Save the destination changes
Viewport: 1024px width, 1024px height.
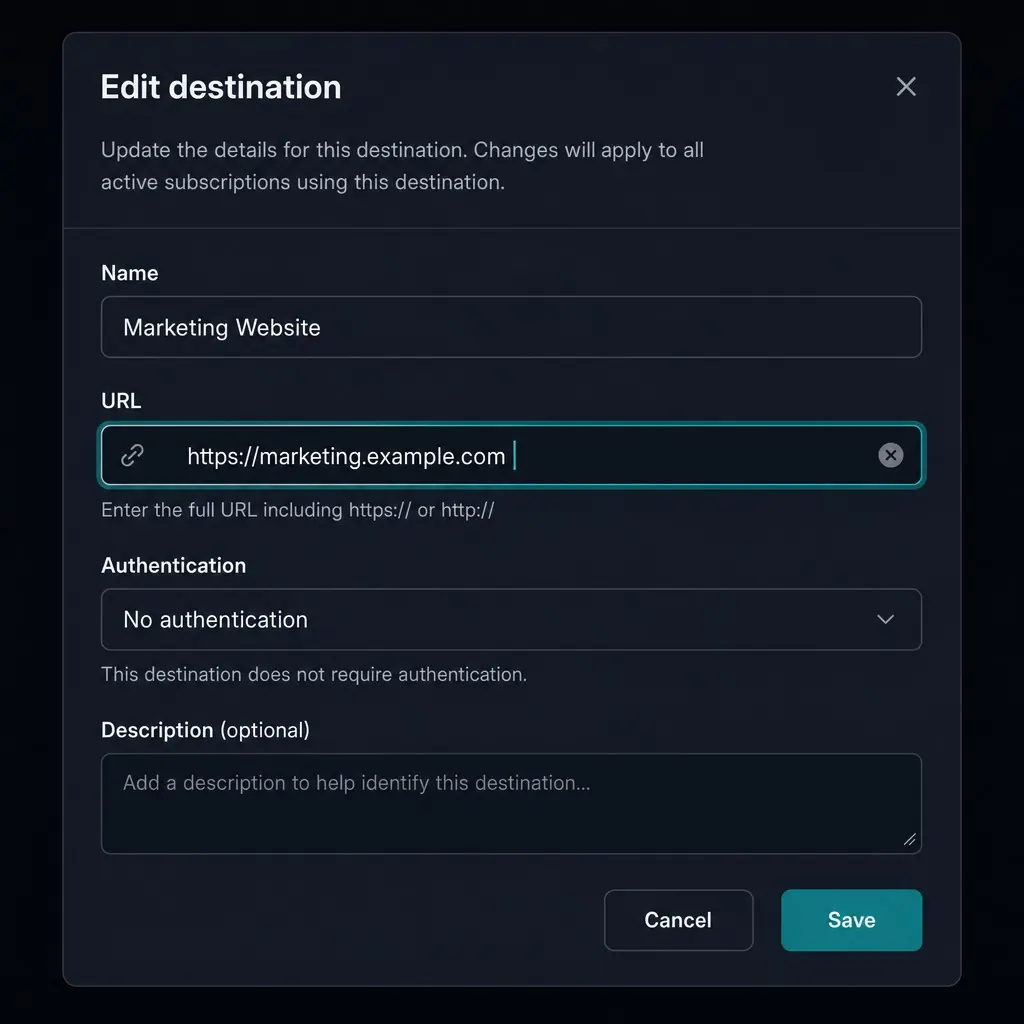point(852,920)
